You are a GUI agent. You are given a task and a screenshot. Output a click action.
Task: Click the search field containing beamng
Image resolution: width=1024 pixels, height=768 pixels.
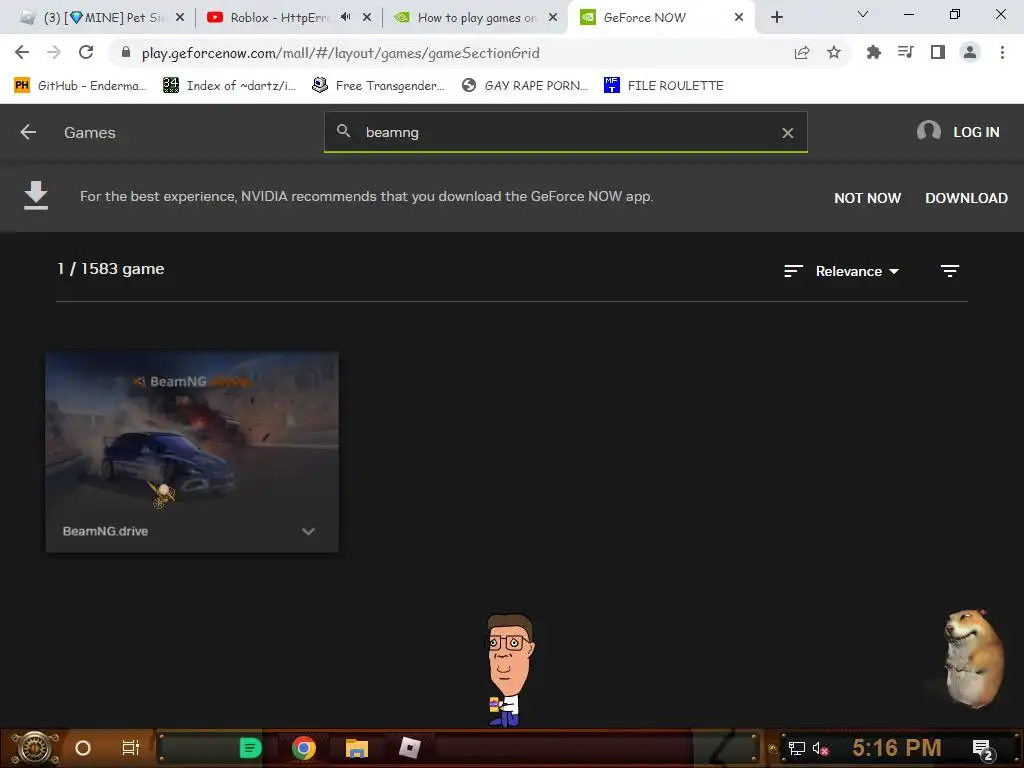pyautogui.click(x=566, y=132)
